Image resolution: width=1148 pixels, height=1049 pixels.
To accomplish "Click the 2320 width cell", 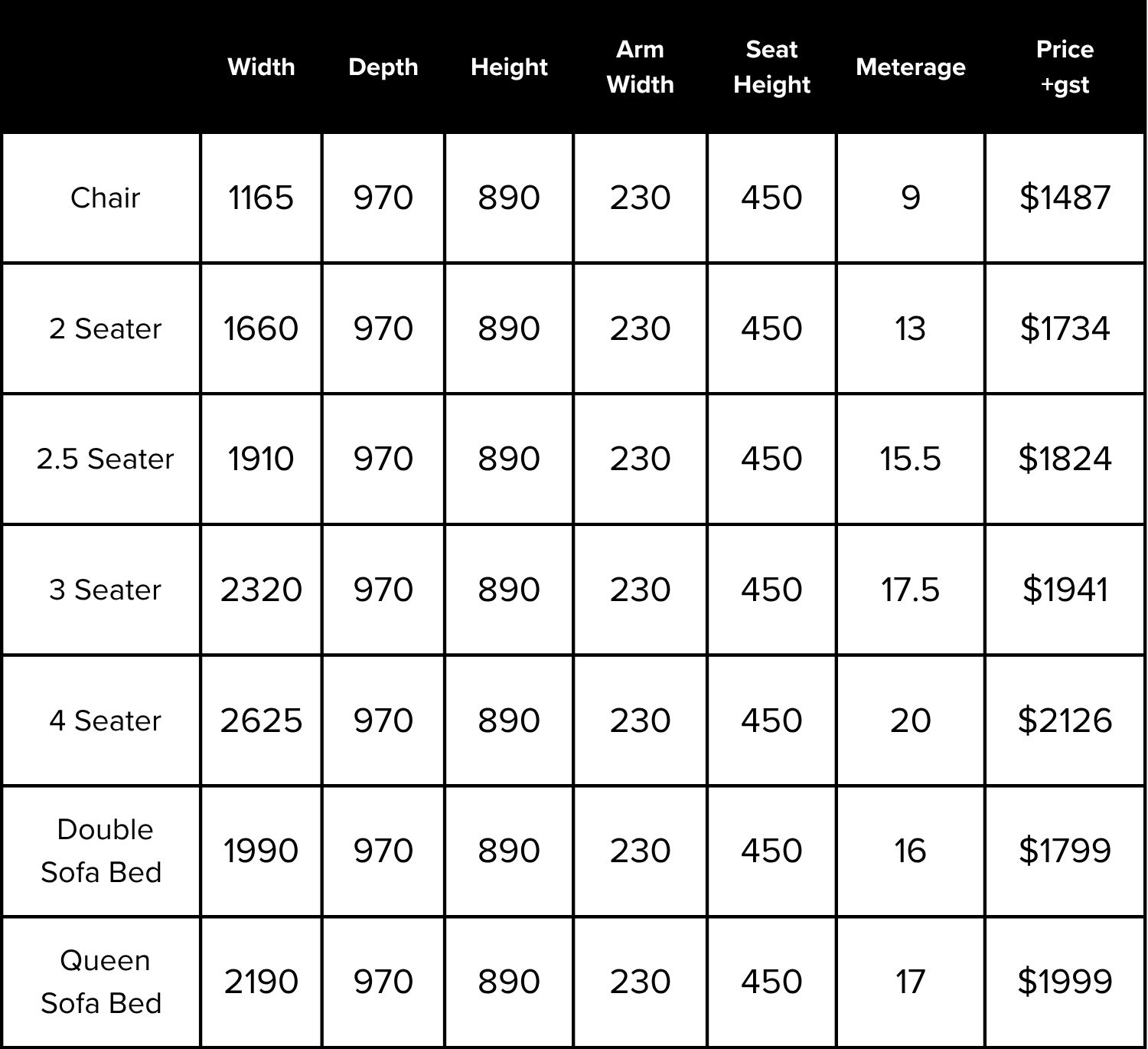I will pyautogui.click(x=261, y=590).
